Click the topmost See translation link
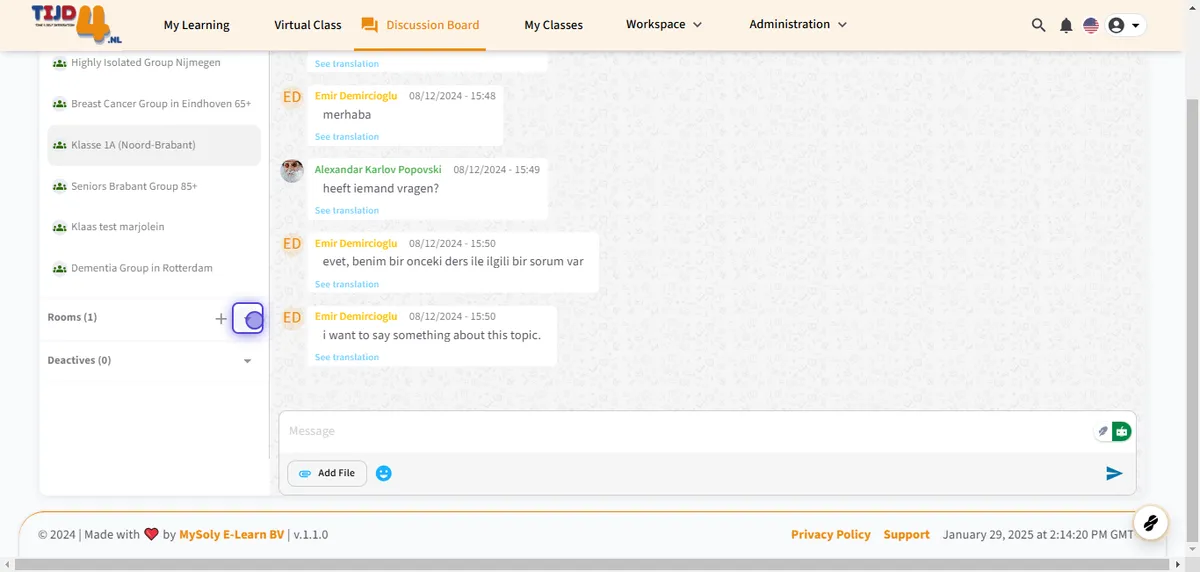The image size is (1200, 572). point(347,64)
